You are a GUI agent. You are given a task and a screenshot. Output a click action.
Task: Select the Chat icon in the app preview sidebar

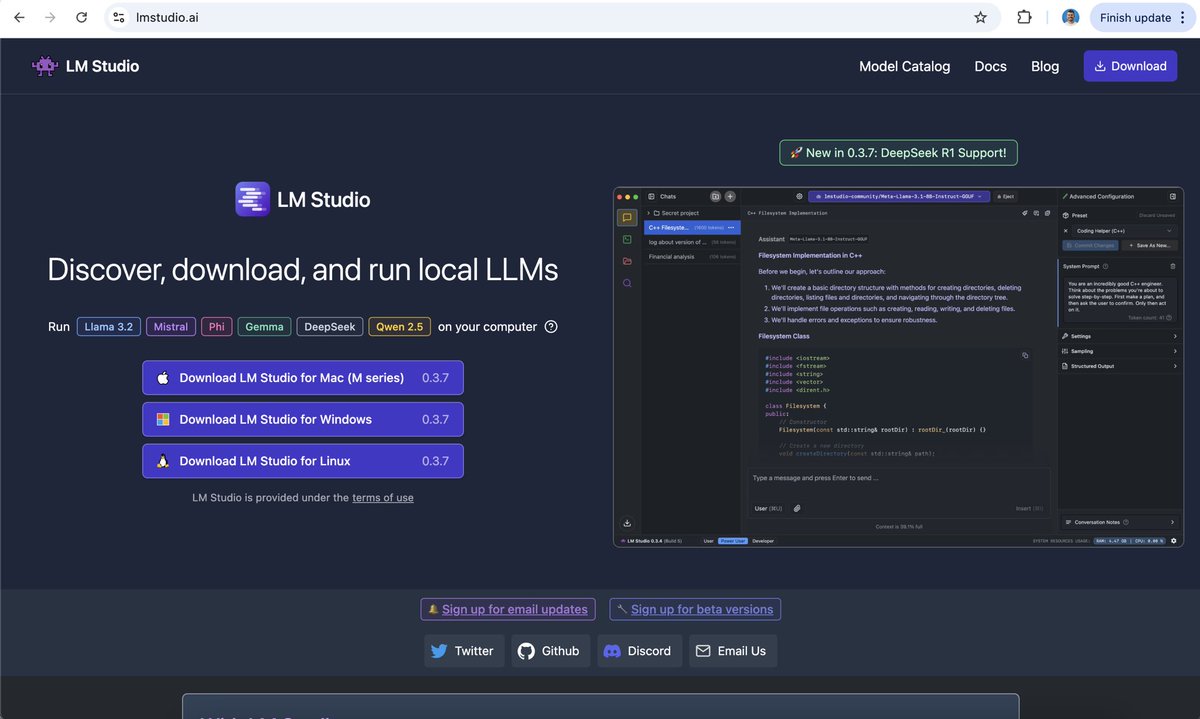coord(627,217)
